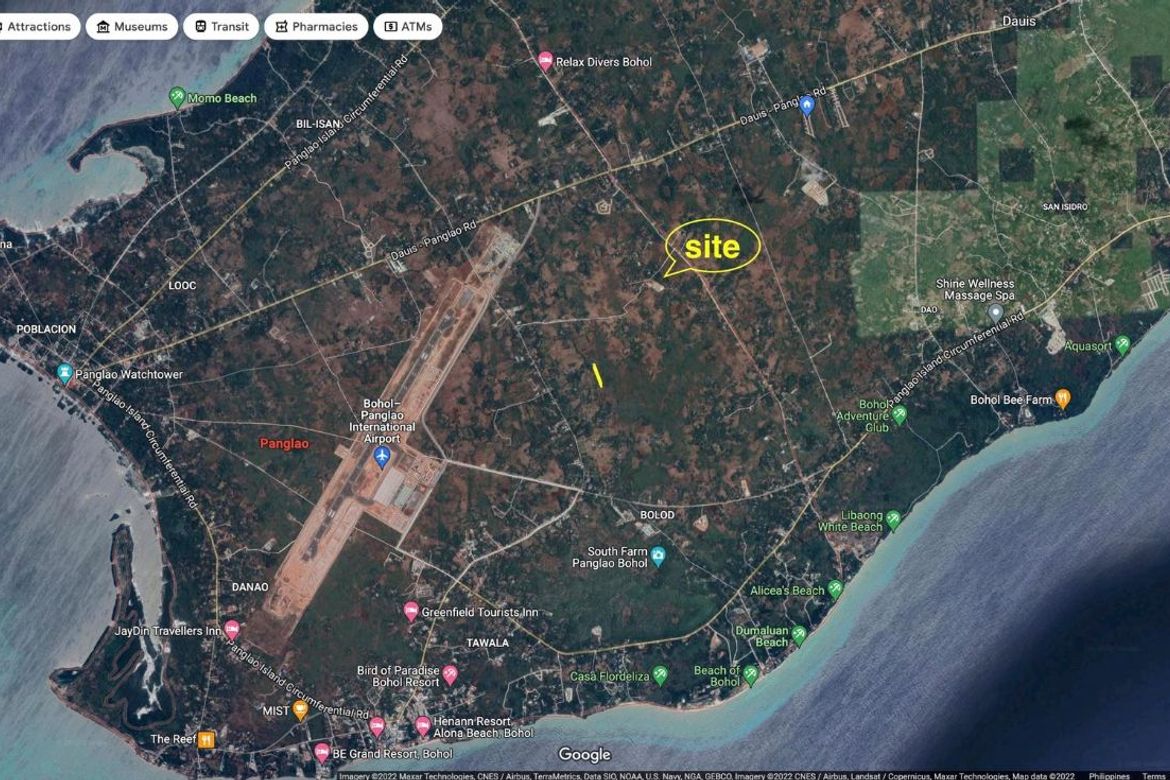
Task: Click the lodging pin left of Henann Resort
Action: pyautogui.click(x=377, y=726)
